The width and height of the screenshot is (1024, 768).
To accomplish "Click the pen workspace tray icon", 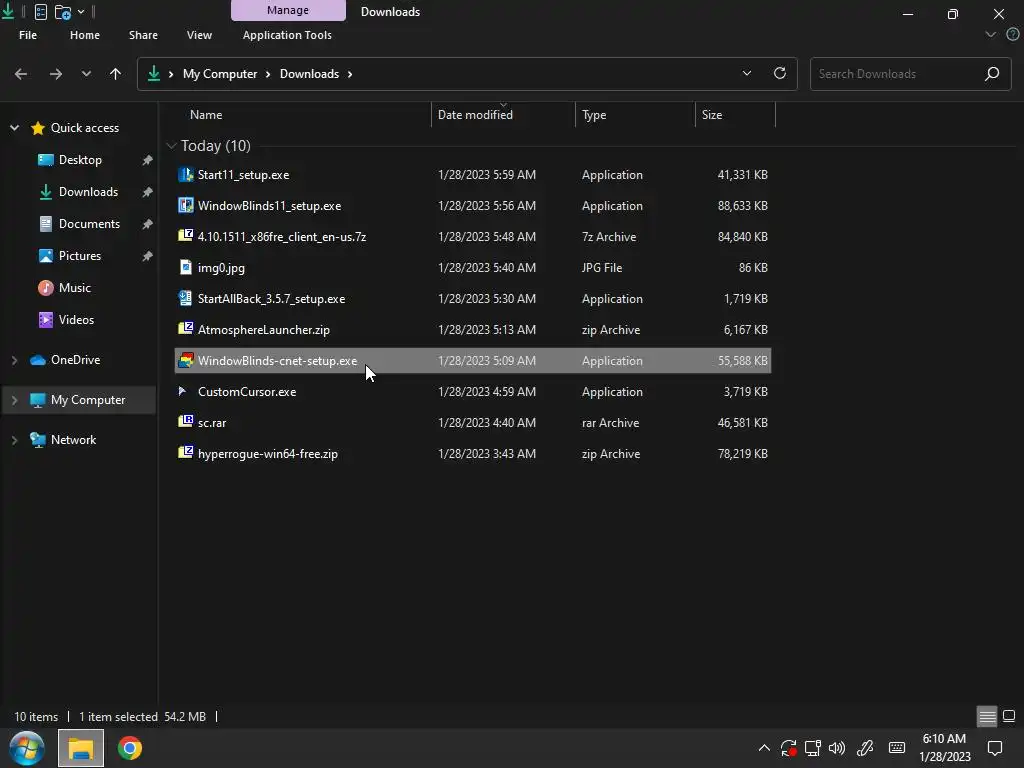I will [x=865, y=748].
